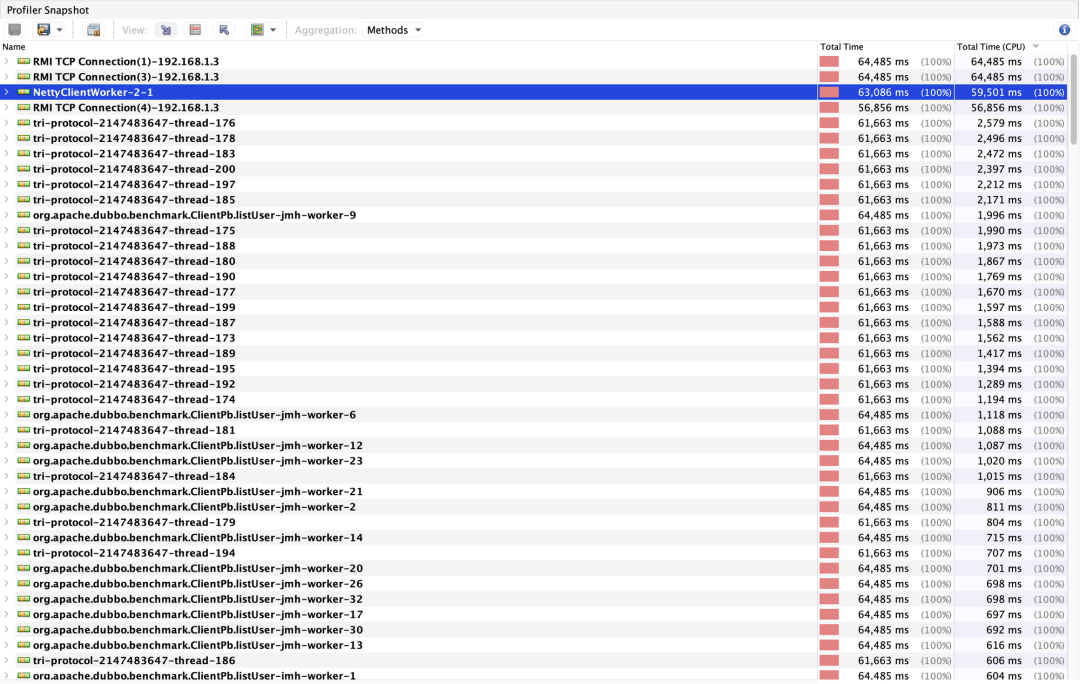Click the Total Time bar for RMI TCP Connection(1)

829,61
